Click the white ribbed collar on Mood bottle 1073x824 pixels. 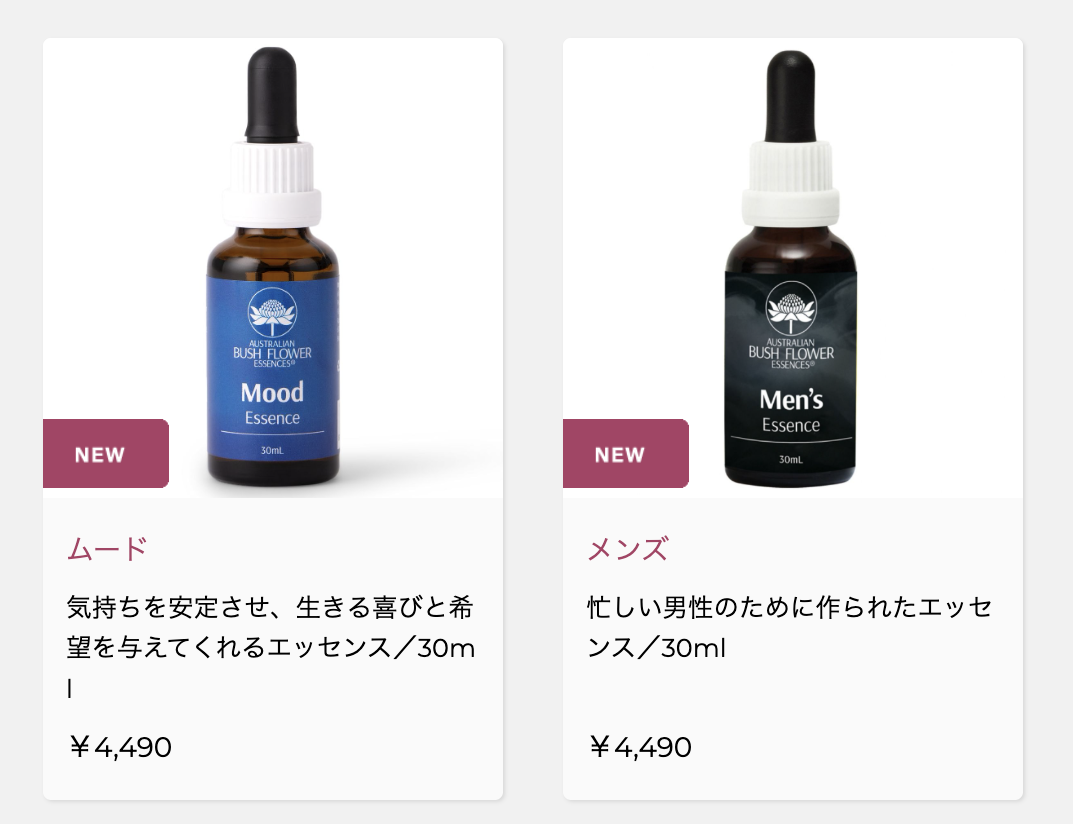pos(272,183)
